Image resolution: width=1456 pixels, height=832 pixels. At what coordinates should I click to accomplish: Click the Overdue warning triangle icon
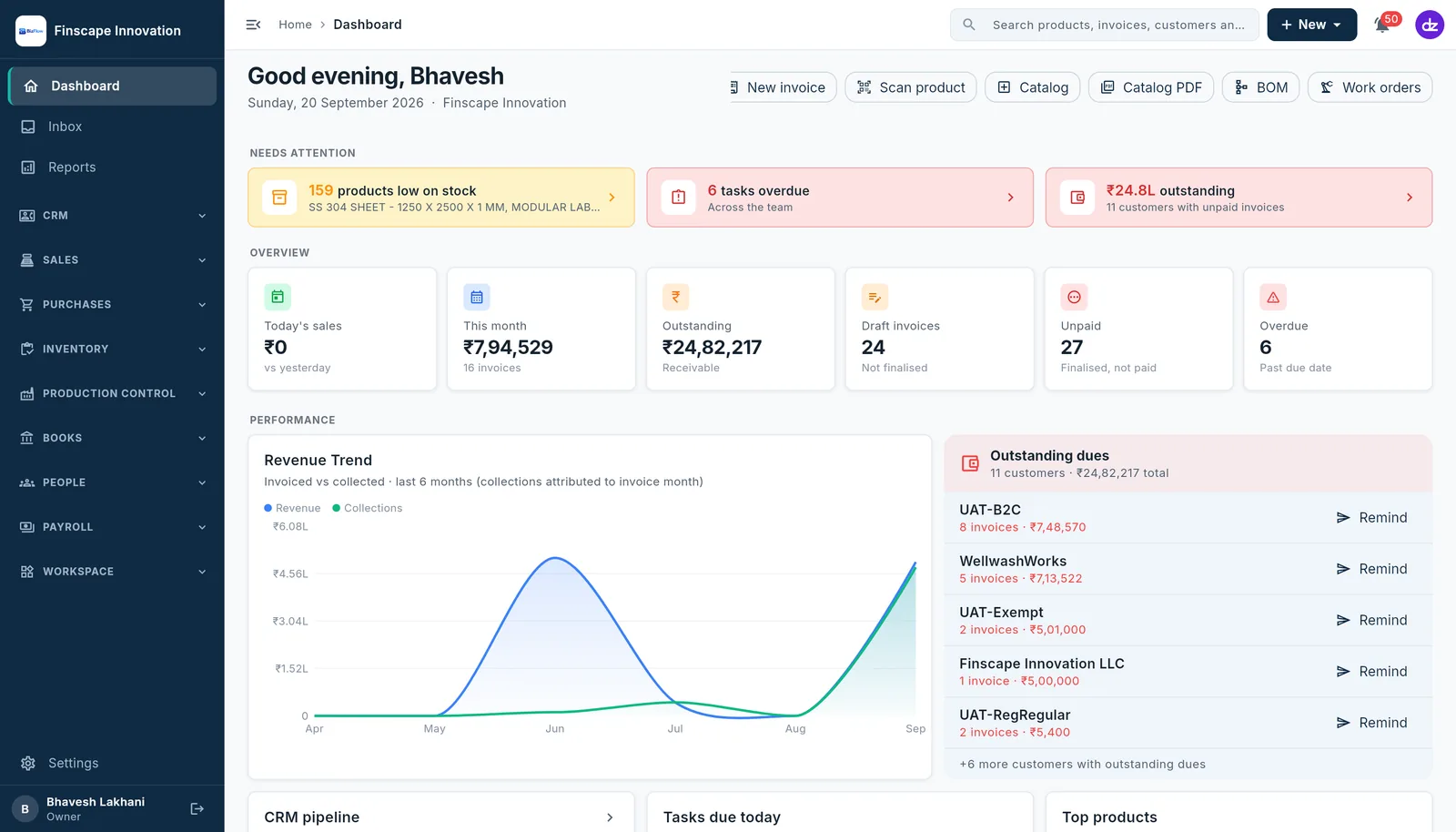pos(1273,297)
